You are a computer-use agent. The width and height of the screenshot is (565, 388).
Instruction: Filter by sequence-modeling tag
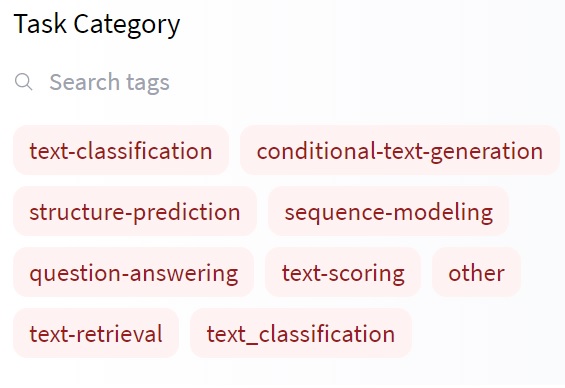pos(388,211)
